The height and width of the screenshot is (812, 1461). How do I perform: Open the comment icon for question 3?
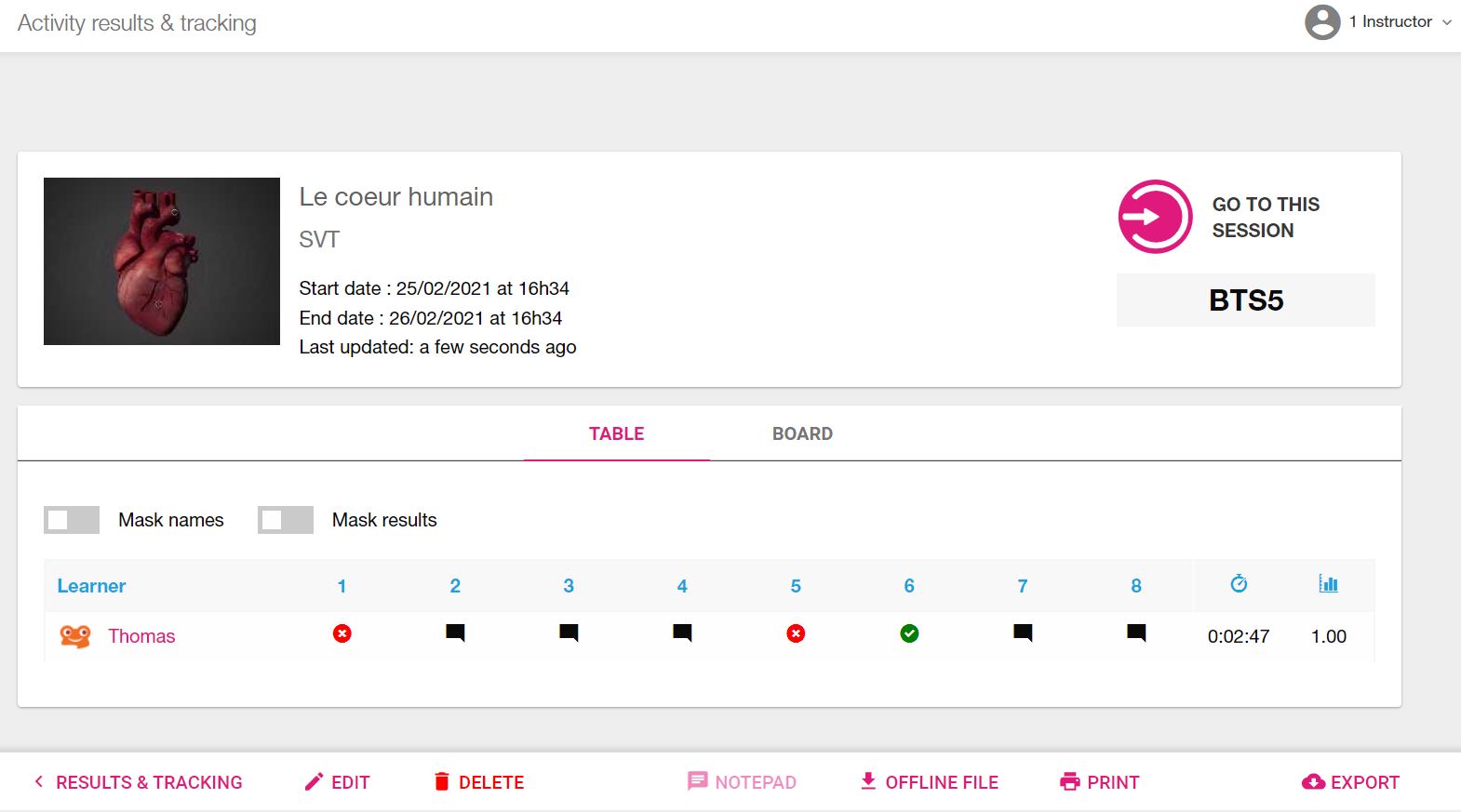pyautogui.click(x=569, y=633)
